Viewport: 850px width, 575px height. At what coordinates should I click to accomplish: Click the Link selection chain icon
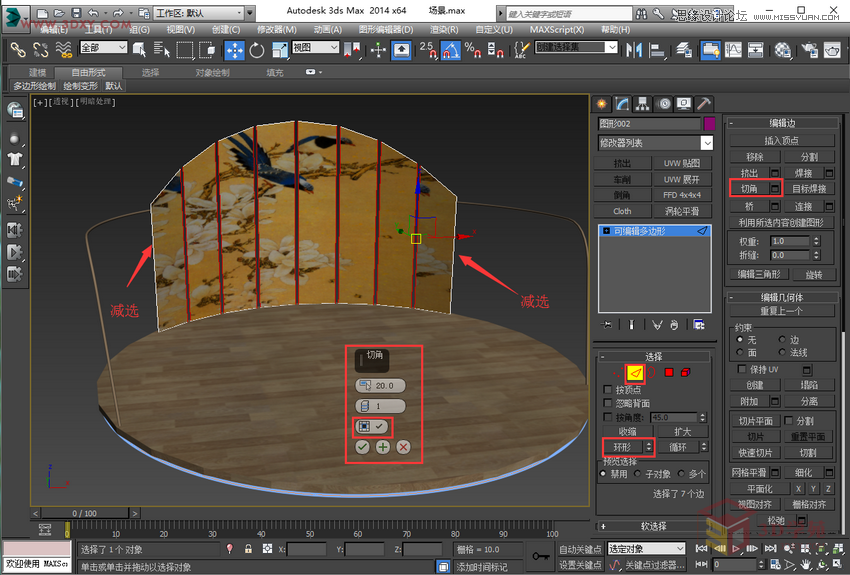(18, 50)
